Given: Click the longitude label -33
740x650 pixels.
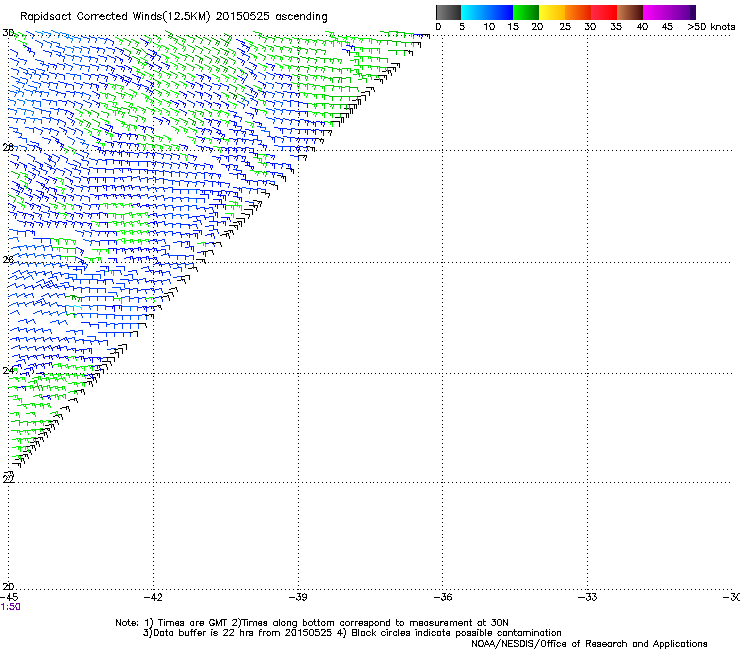Looking at the screenshot, I should click(588, 597).
